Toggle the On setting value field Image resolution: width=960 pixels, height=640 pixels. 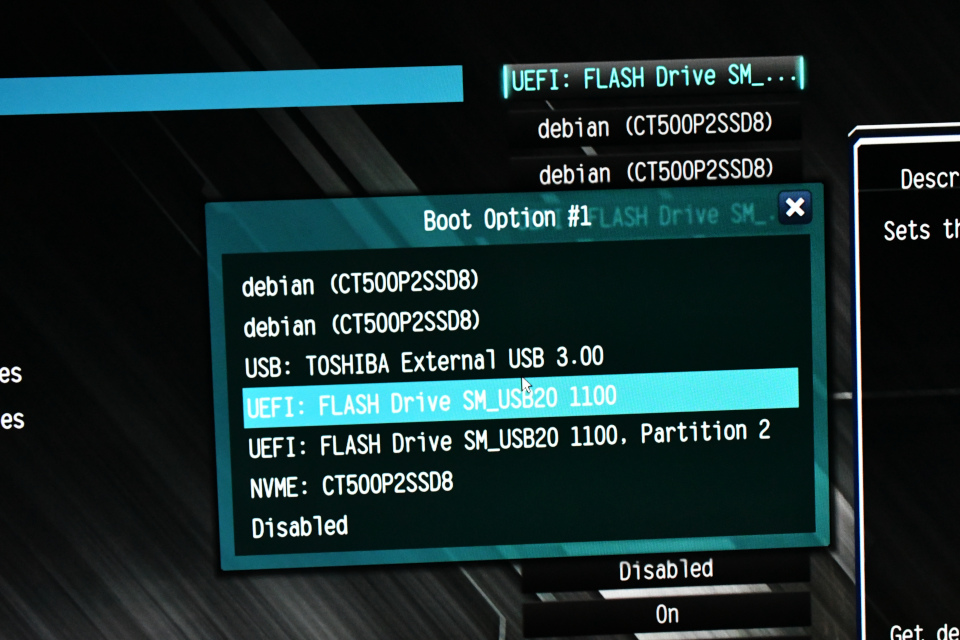pyautogui.click(x=666, y=612)
